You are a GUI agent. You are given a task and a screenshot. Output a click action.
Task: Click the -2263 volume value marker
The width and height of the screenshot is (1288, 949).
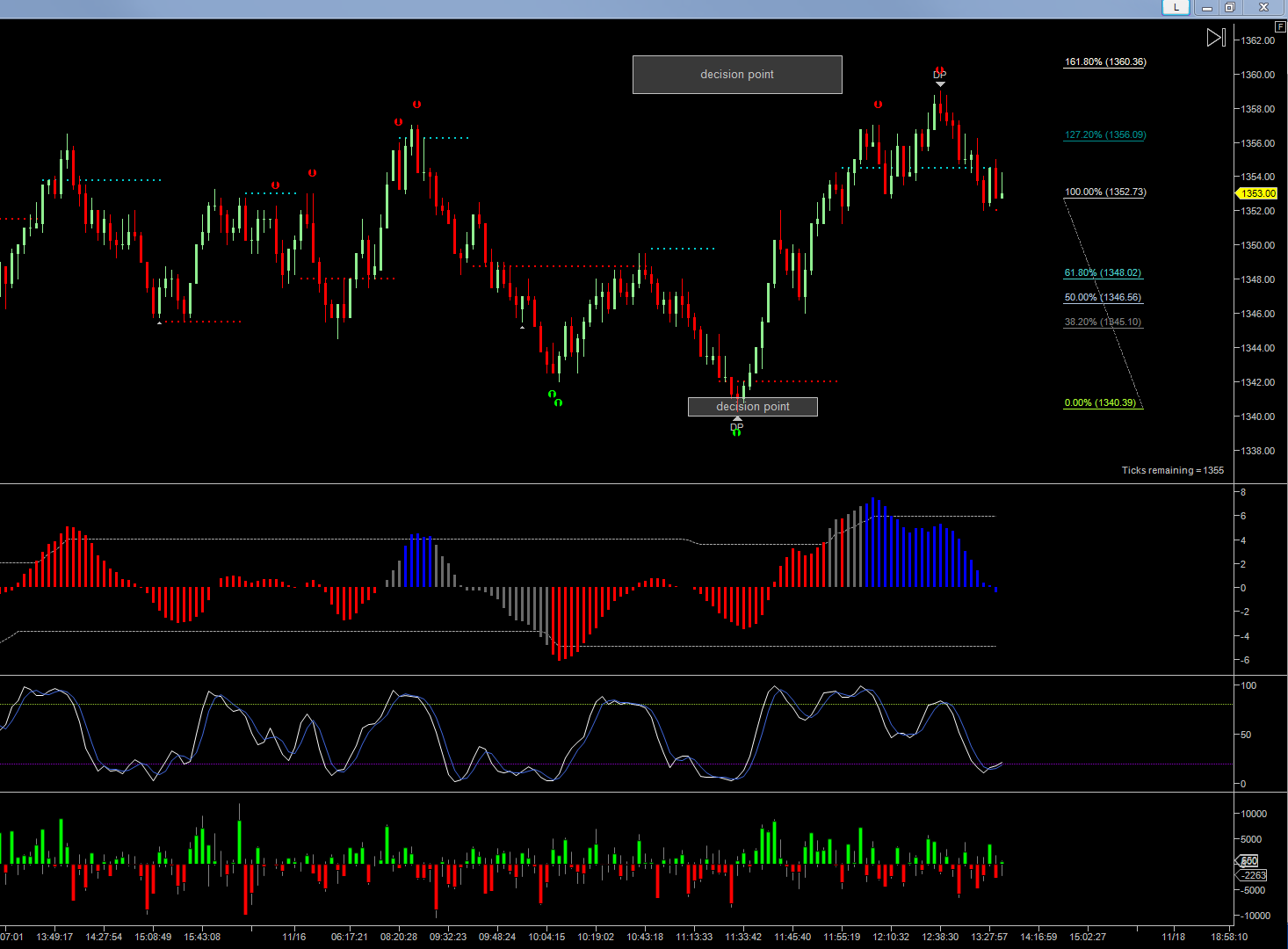point(1253,875)
